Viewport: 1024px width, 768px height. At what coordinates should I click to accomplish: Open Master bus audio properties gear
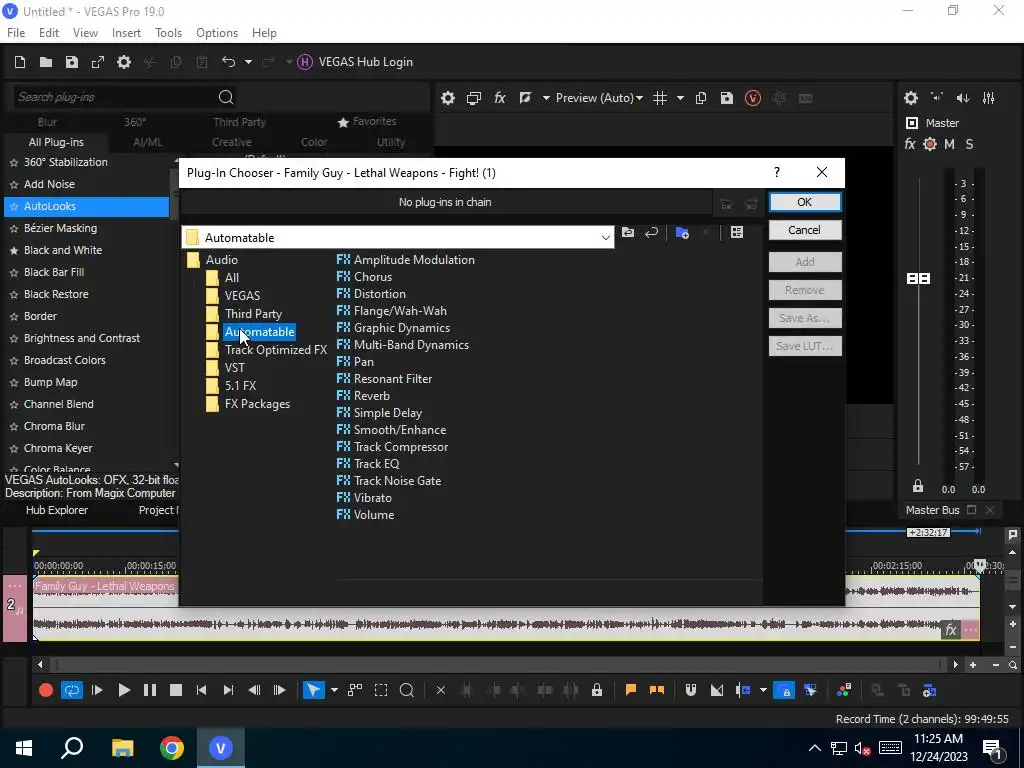[911, 98]
